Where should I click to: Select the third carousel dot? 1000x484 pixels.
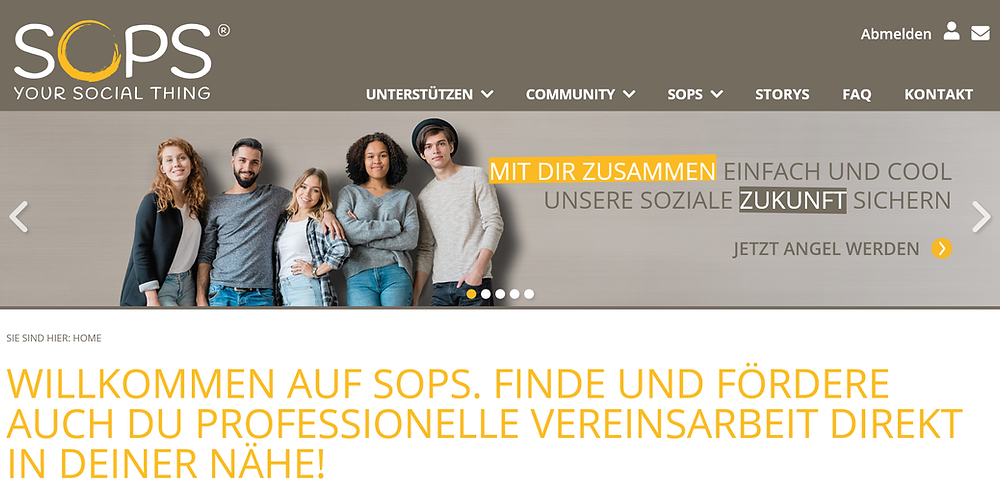[x=500, y=294]
